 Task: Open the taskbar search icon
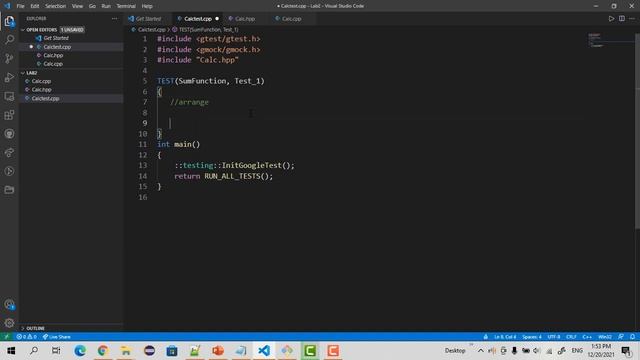pyautogui.click(x=34, y=351)
